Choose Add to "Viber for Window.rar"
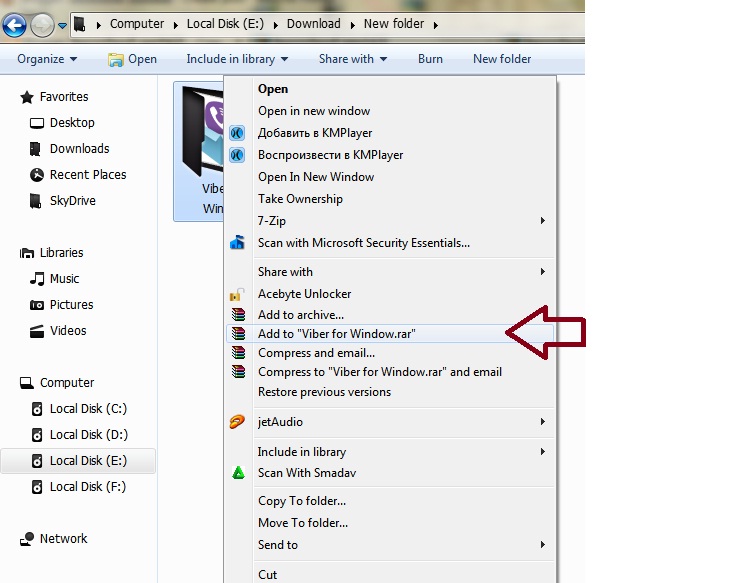Viewport: 753px width, 583px height. (x=390, y=334)
